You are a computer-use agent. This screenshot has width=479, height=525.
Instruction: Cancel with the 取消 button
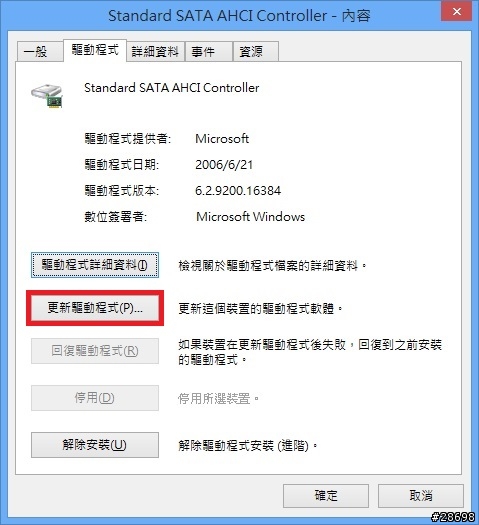(x=421, y=496)
